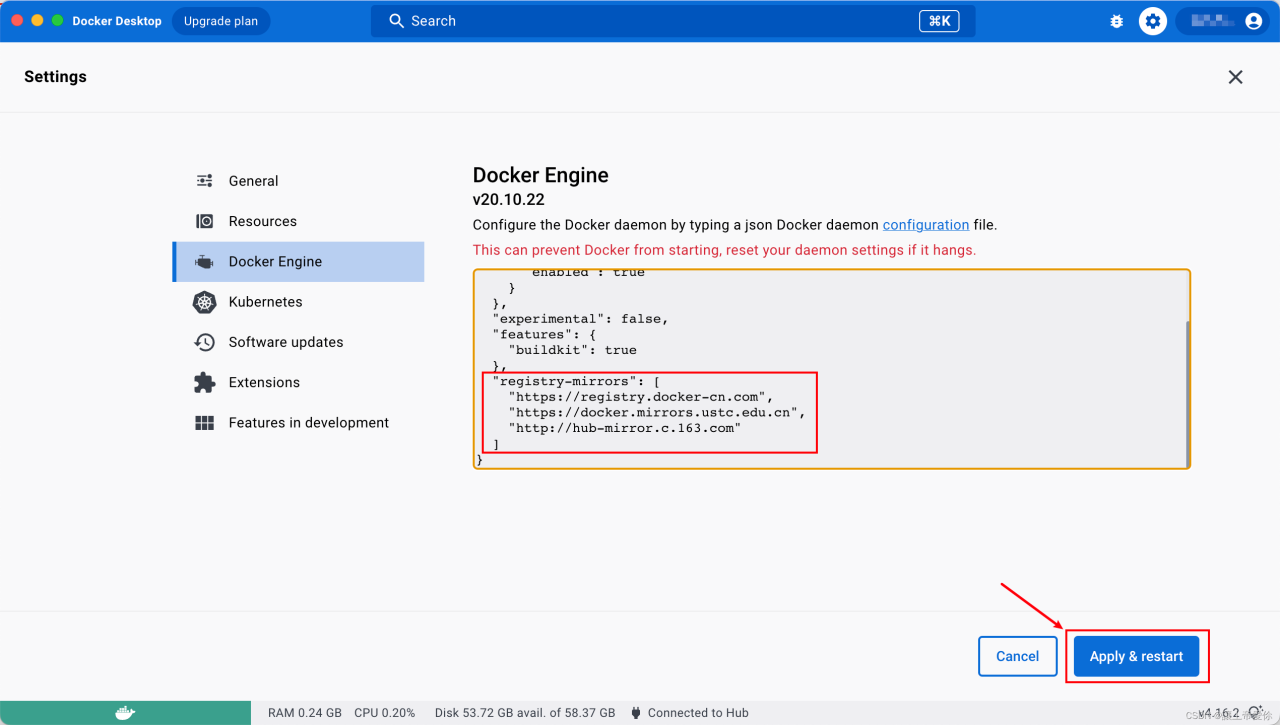Screen dimensions: 1280x725
Task: Select the Docker Engine settings tab
Action: (x=275, y=262)
